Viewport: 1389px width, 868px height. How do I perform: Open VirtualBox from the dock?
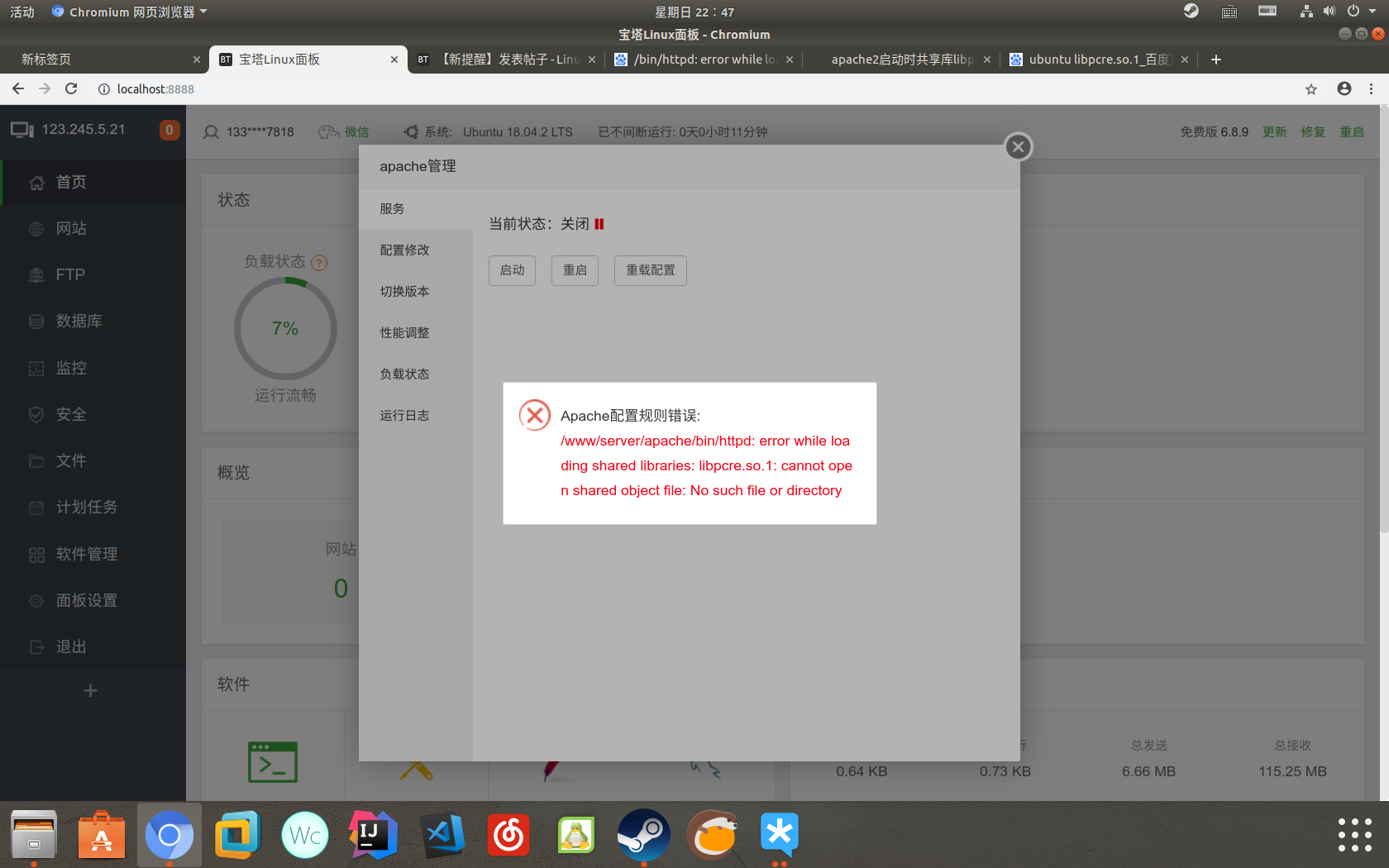click(x=237, y=834)
